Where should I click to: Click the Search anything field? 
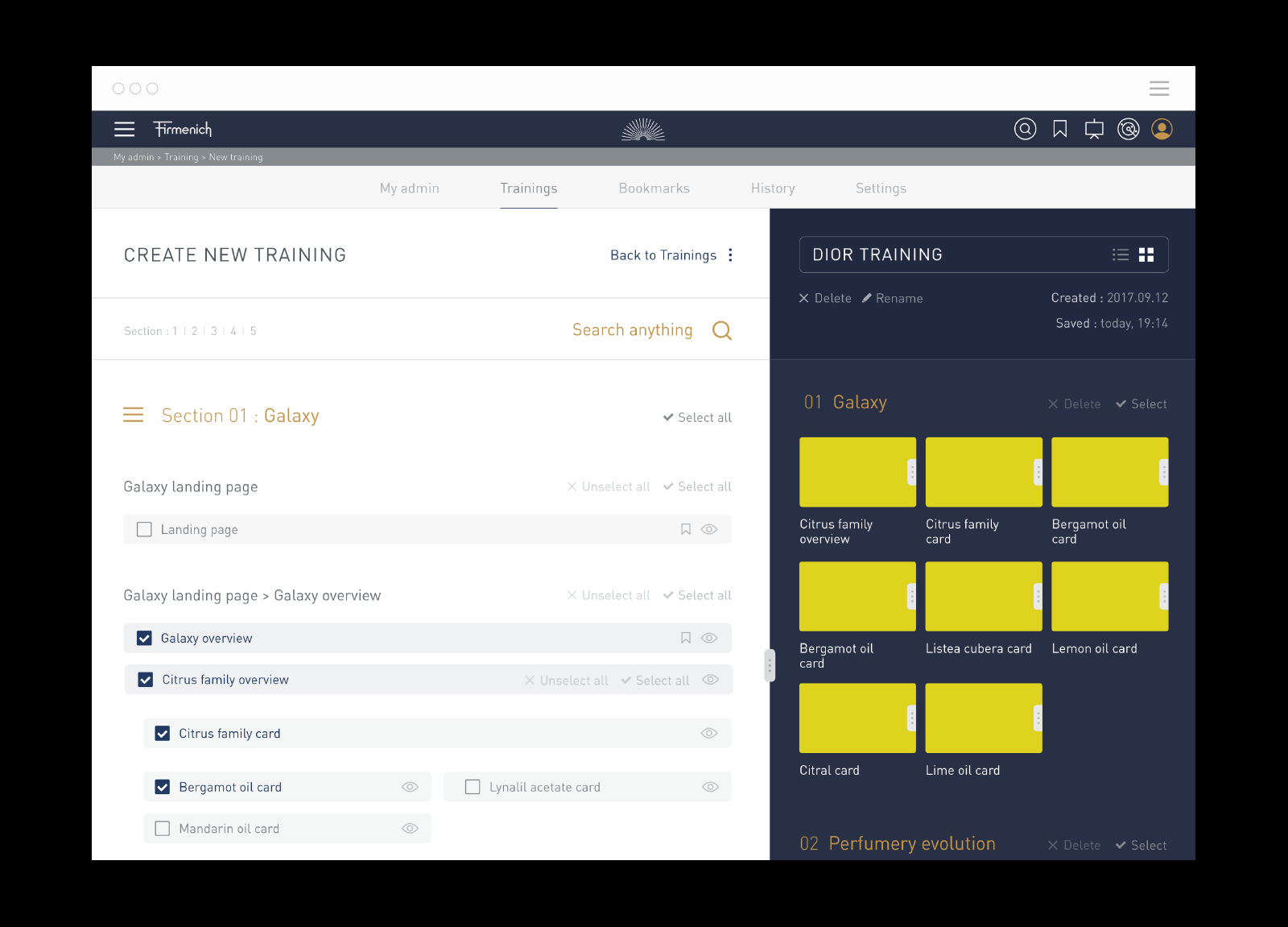(633, 330)
